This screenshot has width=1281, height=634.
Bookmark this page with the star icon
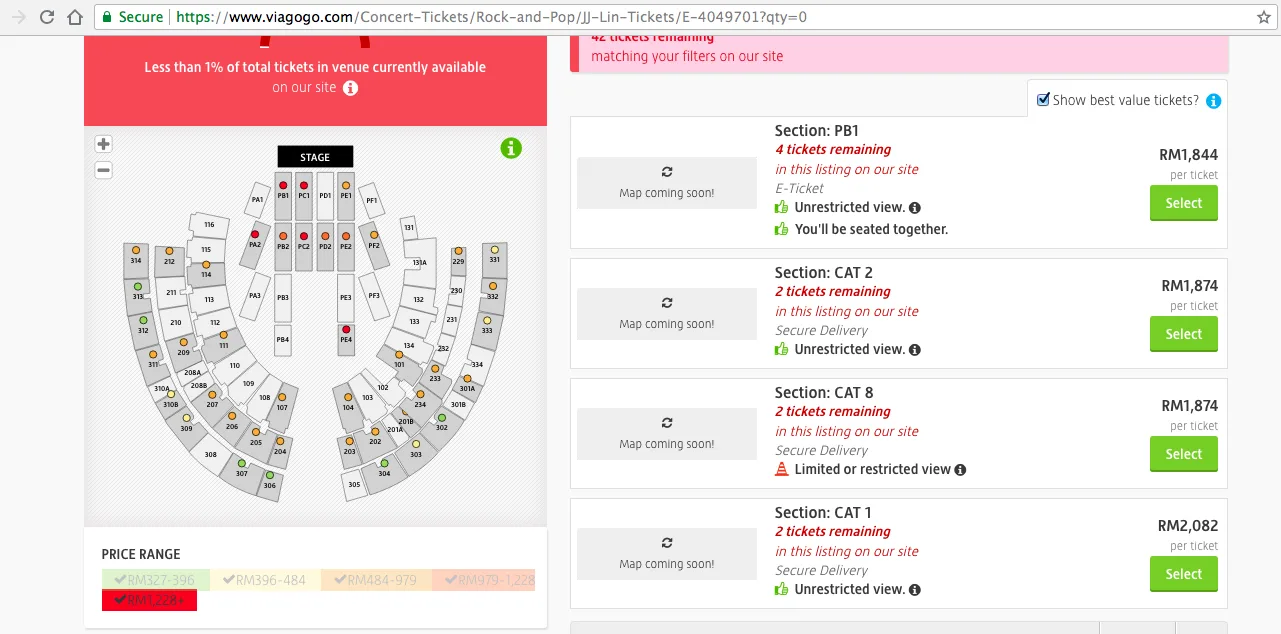point(1264,17)
